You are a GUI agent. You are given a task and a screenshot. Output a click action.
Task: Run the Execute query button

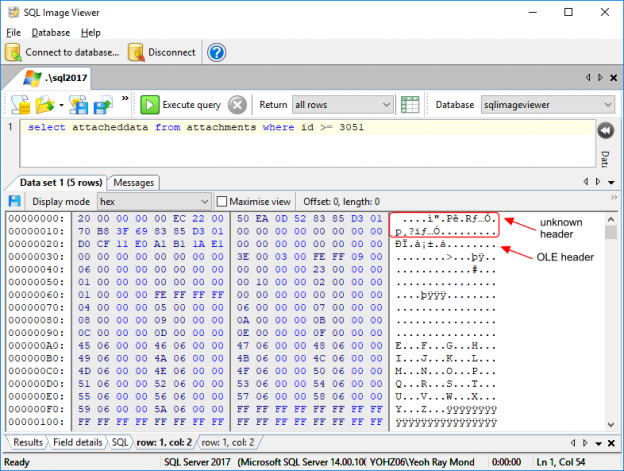point(181,105)
